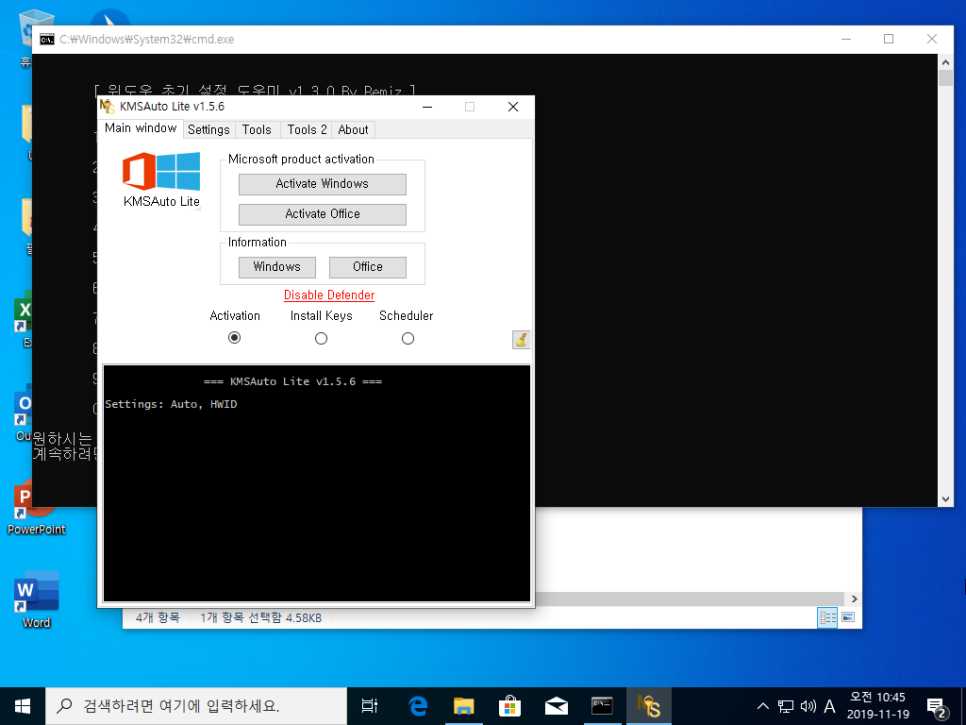Switch to the Main window tab
Viewport: 966px width, 725px height.
point(140,128)
